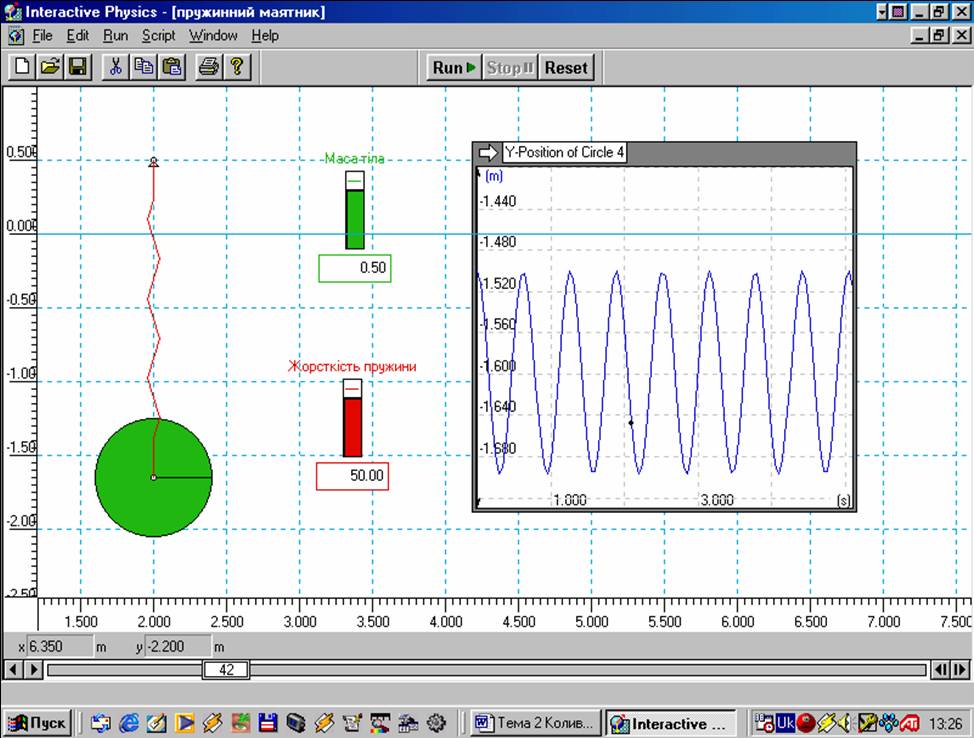The width and height of the screenshot is (974, 738).
Task: Open the File menu
Action: pos(42,36)
